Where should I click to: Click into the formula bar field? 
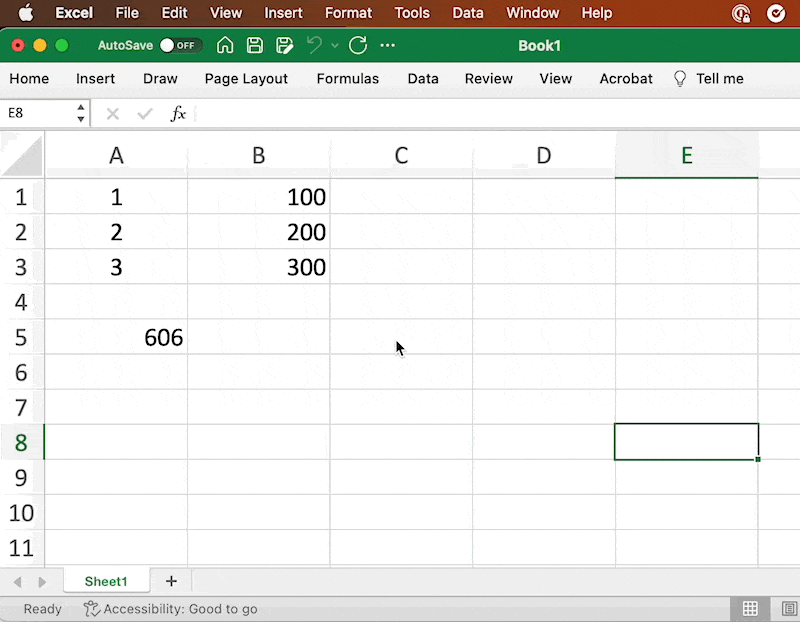pyautogui.click(x=497, y=113)
